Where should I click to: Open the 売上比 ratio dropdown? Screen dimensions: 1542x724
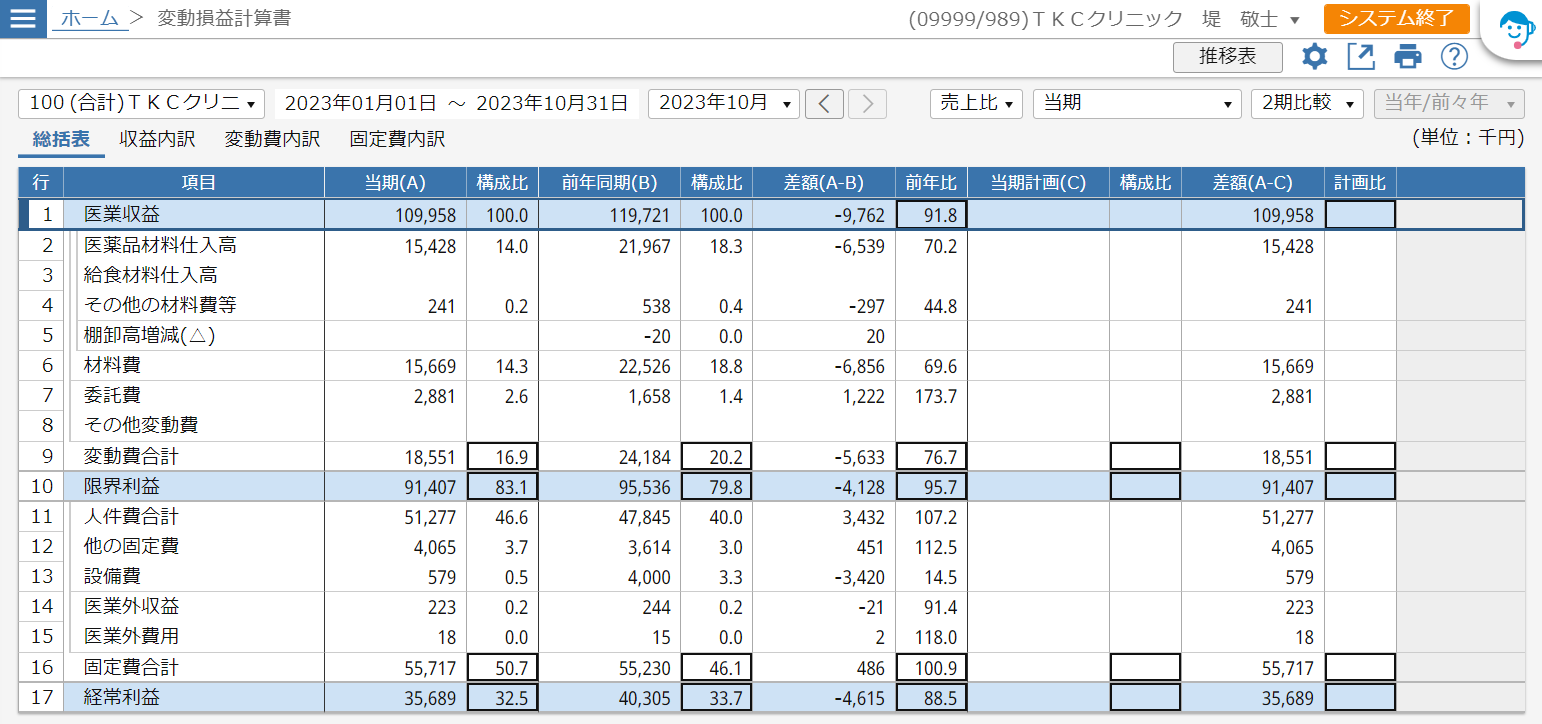tap(976, 103)
